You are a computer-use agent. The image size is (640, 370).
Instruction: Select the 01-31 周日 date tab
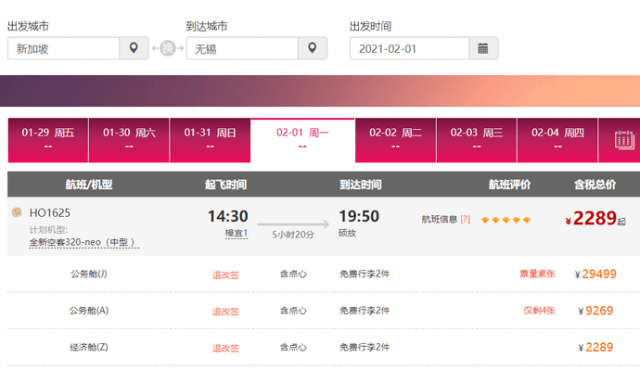click(210, 140)
